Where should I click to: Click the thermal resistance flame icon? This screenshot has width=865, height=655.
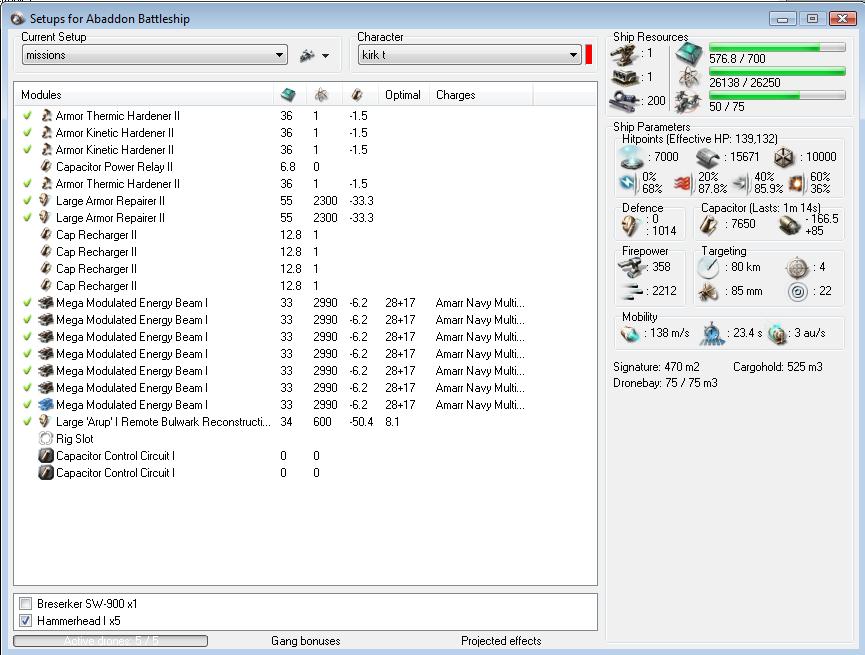click(x=682, y=183)
